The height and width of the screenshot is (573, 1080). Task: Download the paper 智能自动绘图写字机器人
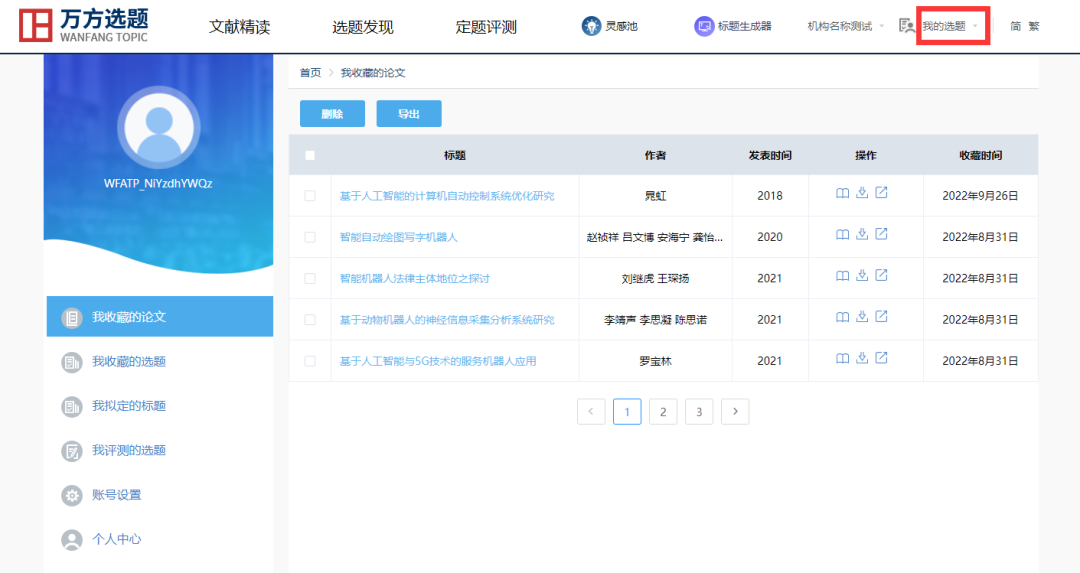point(862,235)
